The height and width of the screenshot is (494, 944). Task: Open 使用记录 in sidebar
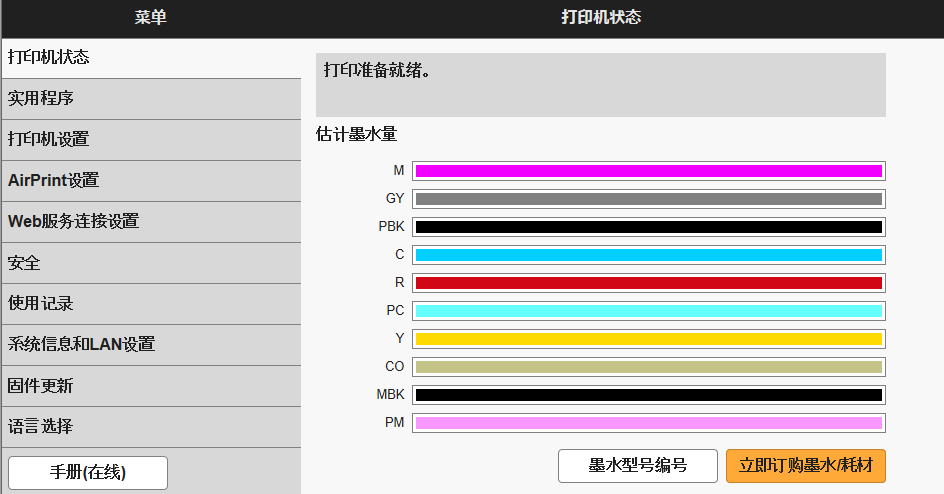click(x=150, y=304)
